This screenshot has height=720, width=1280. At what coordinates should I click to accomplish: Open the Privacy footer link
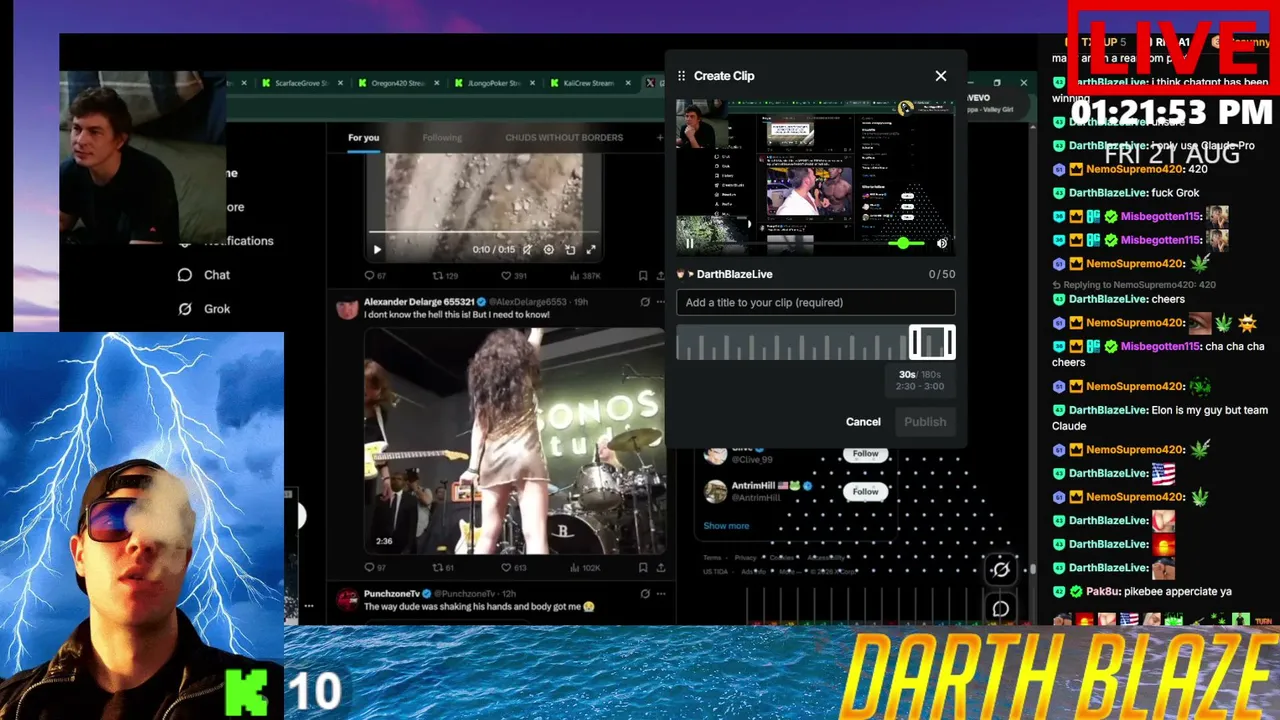[745, 558]
